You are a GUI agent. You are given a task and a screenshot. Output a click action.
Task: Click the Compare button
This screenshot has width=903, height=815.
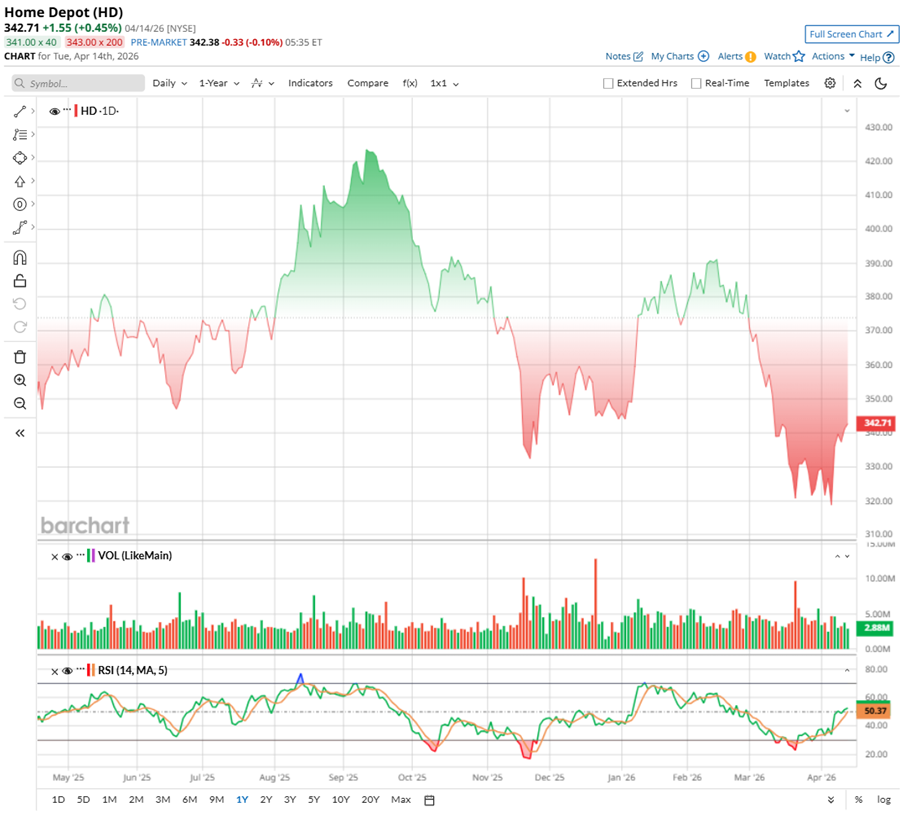coord(367,84)
